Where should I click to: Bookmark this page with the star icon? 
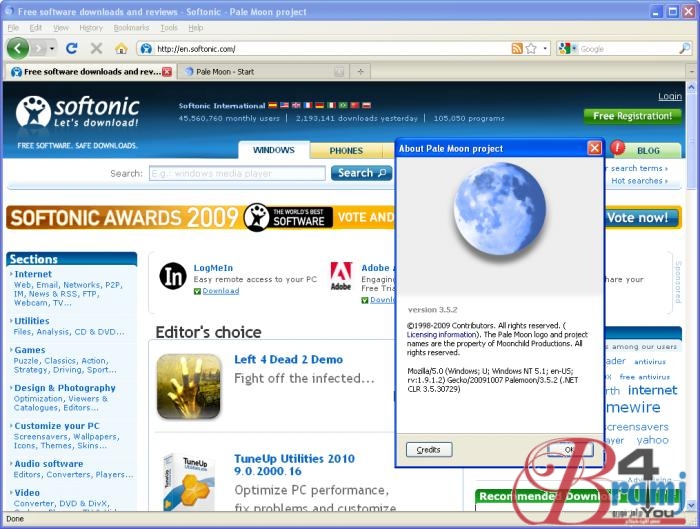[531, 48]
